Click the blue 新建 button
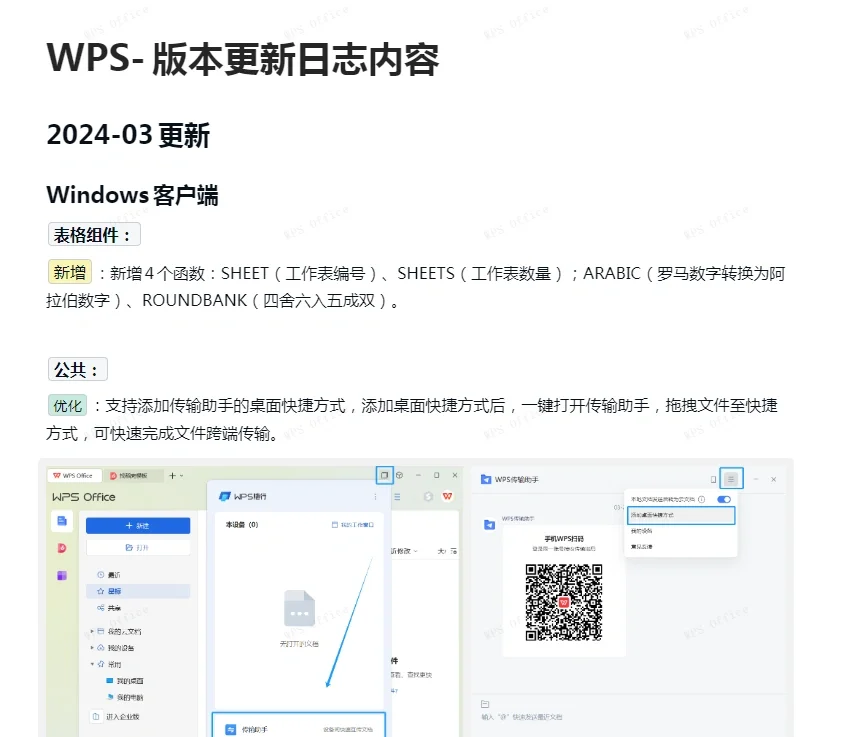The image size is (859, 737). click(138, 525)
